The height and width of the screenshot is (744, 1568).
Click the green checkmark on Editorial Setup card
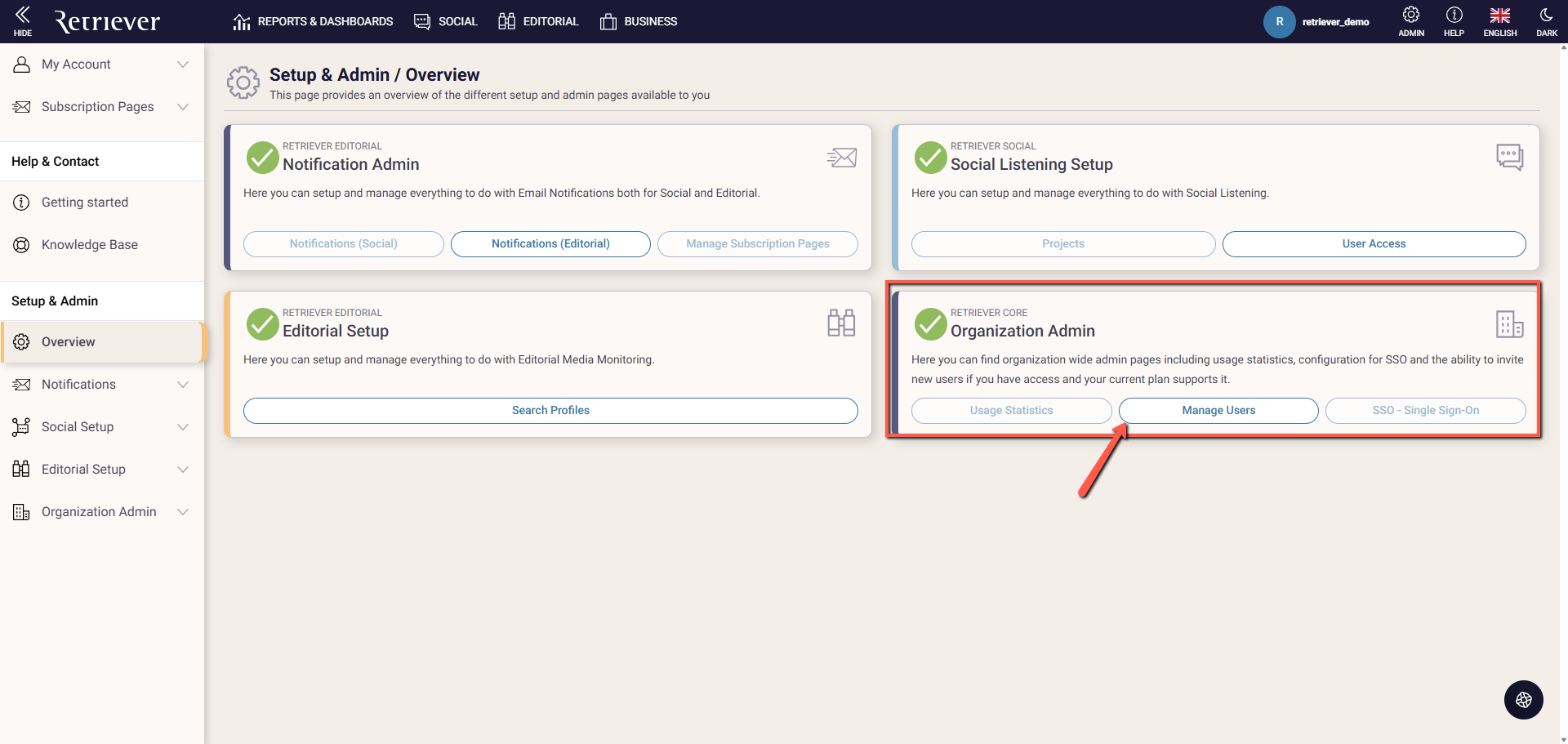coord(263,324)
